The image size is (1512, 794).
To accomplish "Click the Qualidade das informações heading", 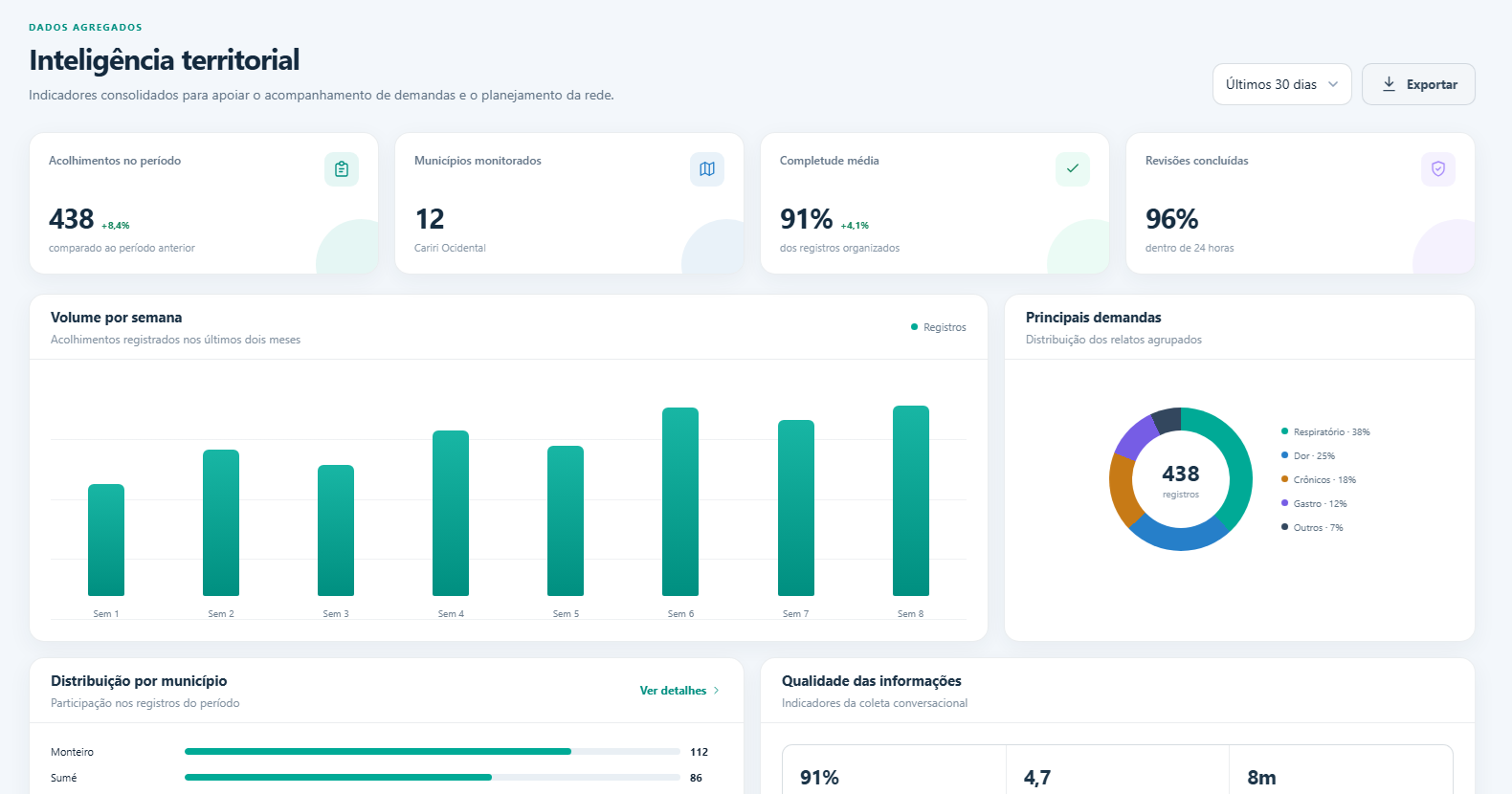I will click(872, 681).
